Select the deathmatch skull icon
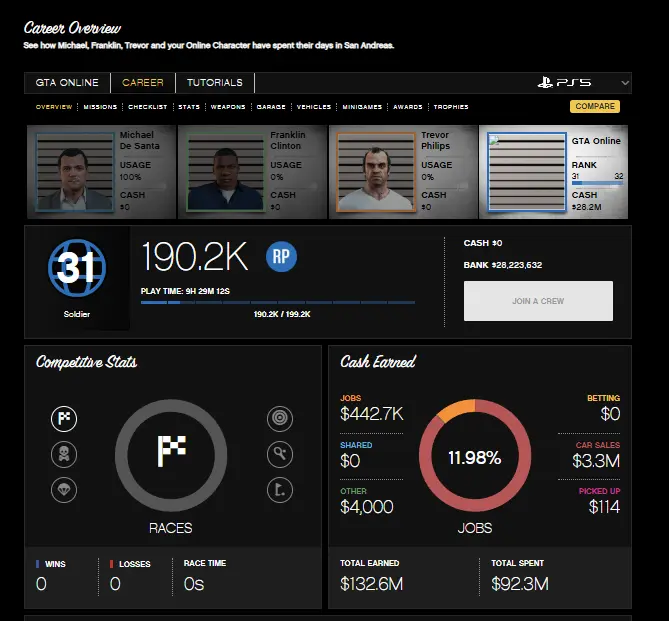 64,455
